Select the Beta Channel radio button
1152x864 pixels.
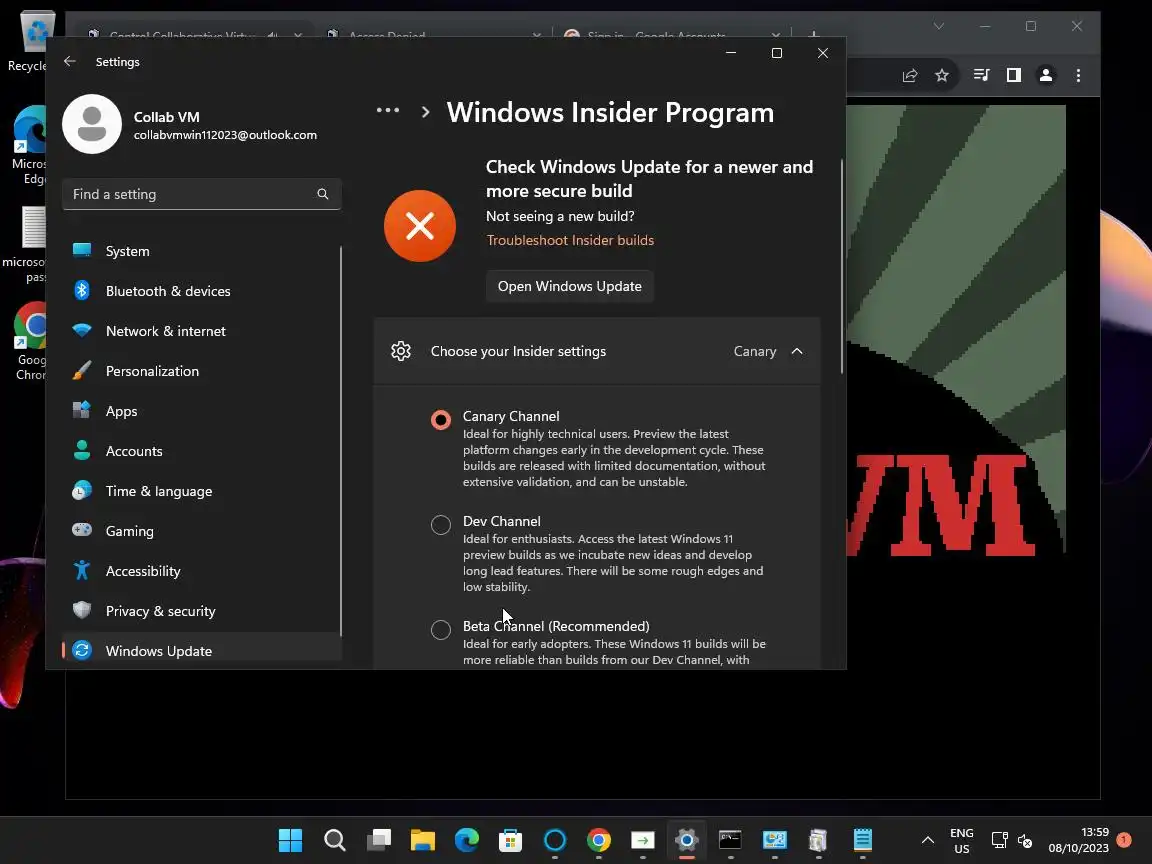pos(441,630)
